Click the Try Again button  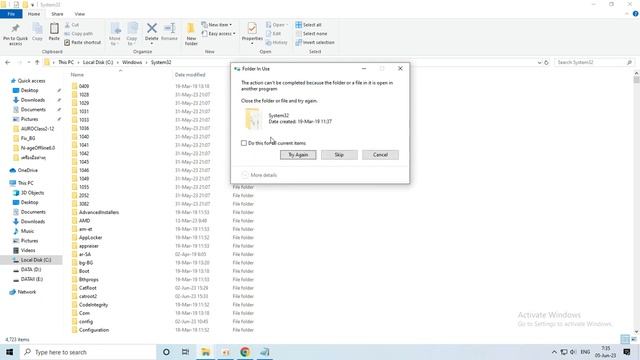point(298,155)
